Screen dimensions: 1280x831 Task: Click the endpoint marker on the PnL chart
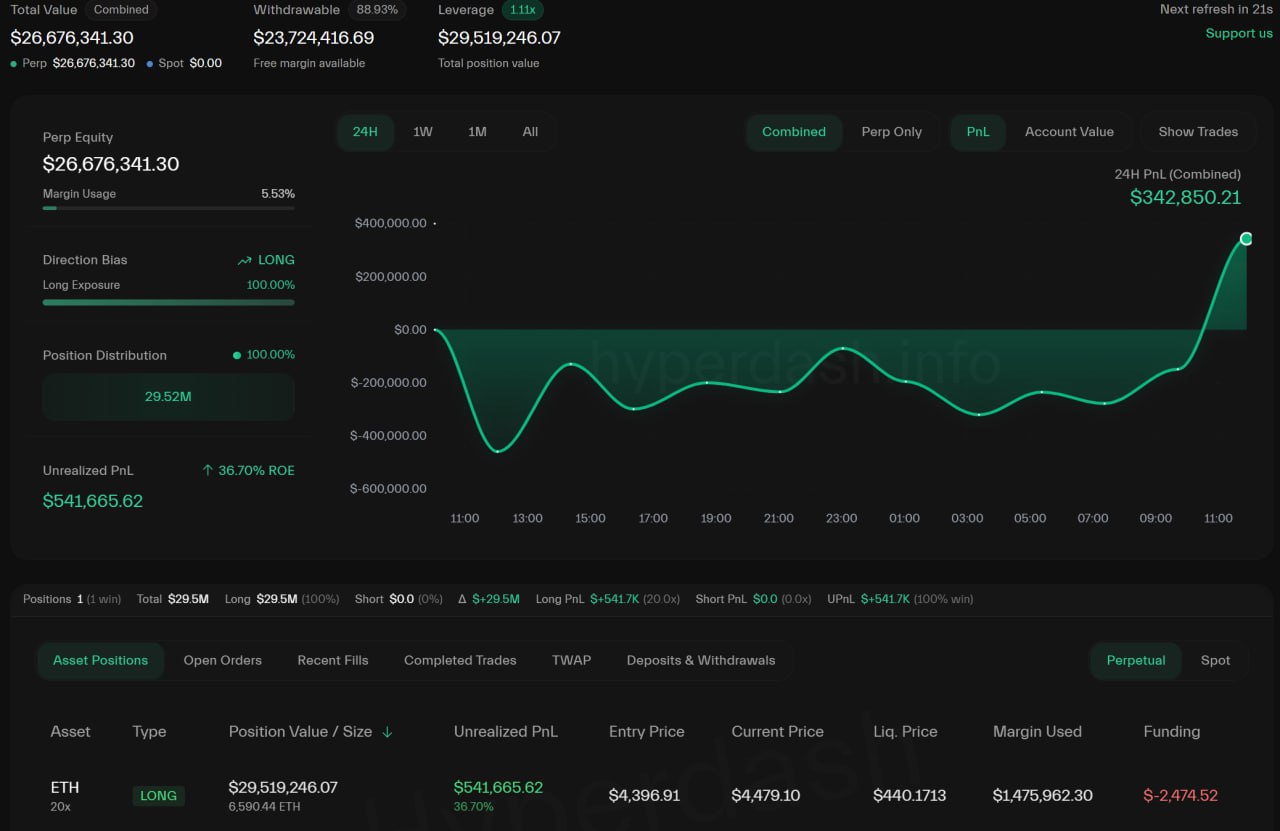(1246, 238)
